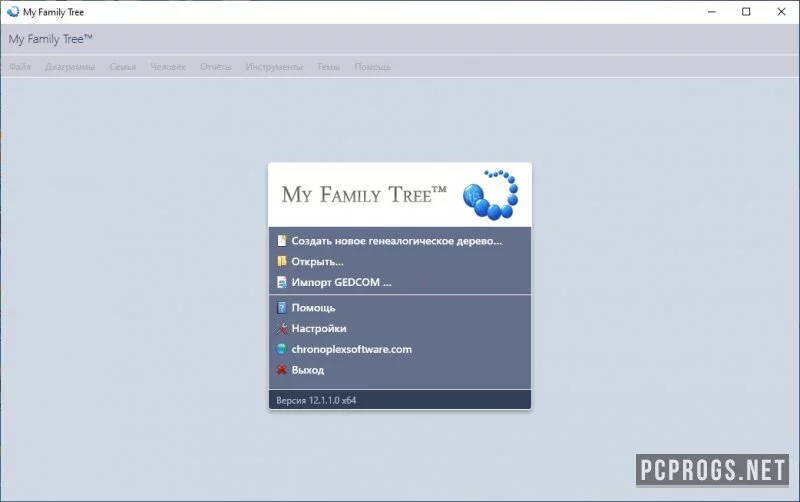Open the Отчёты menu

coord(215,67)
